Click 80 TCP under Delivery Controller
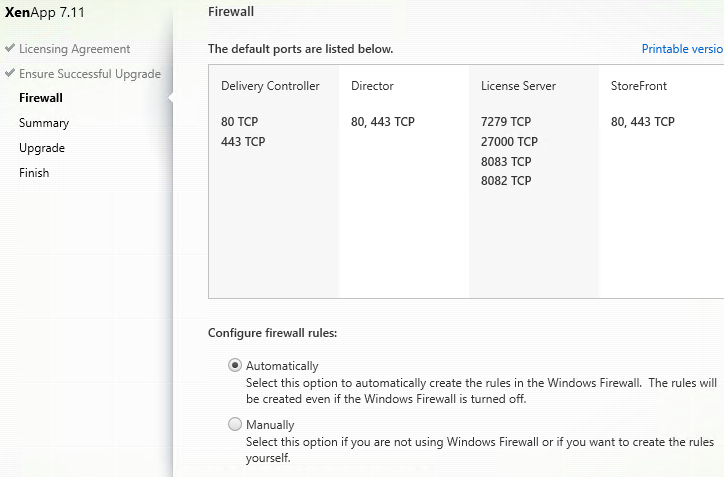The image size is (724, 477). tap(239, 122)
